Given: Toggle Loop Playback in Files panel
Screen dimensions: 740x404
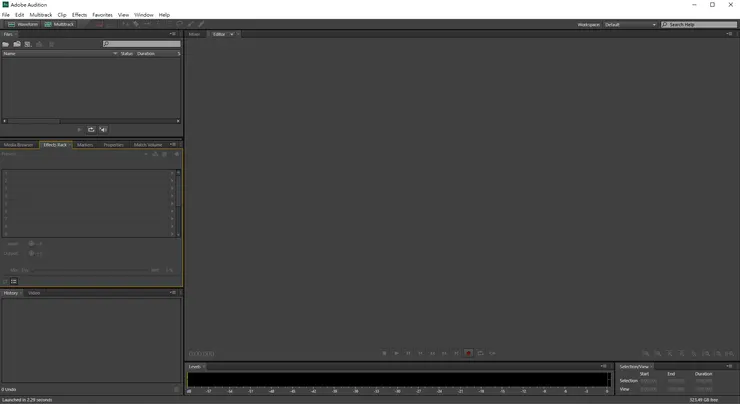Looking at the screenshot, I should coord(91,129).
